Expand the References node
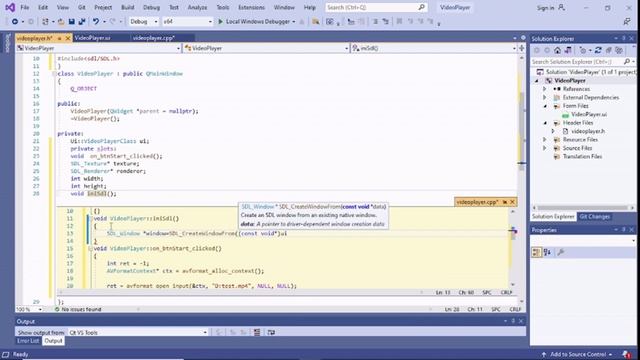This screenshot has width=640, height=360. pos(544,89)
